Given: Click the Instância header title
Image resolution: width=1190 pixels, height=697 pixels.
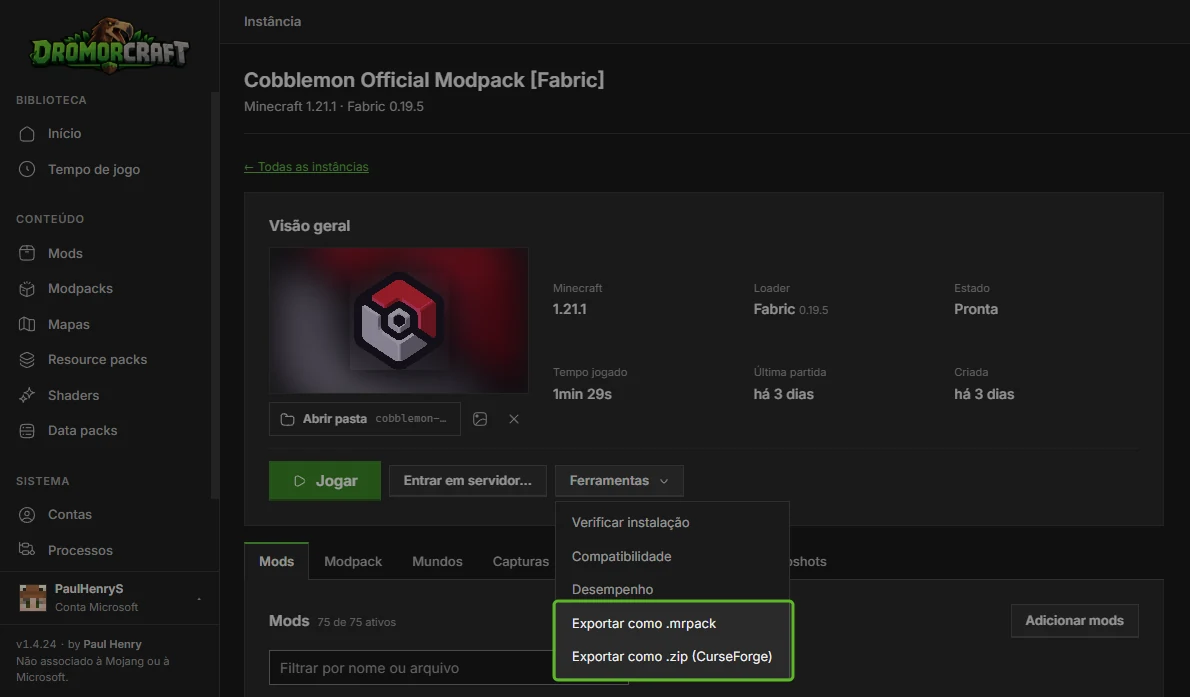Looking at the screenshot, I should pos(272,21).
